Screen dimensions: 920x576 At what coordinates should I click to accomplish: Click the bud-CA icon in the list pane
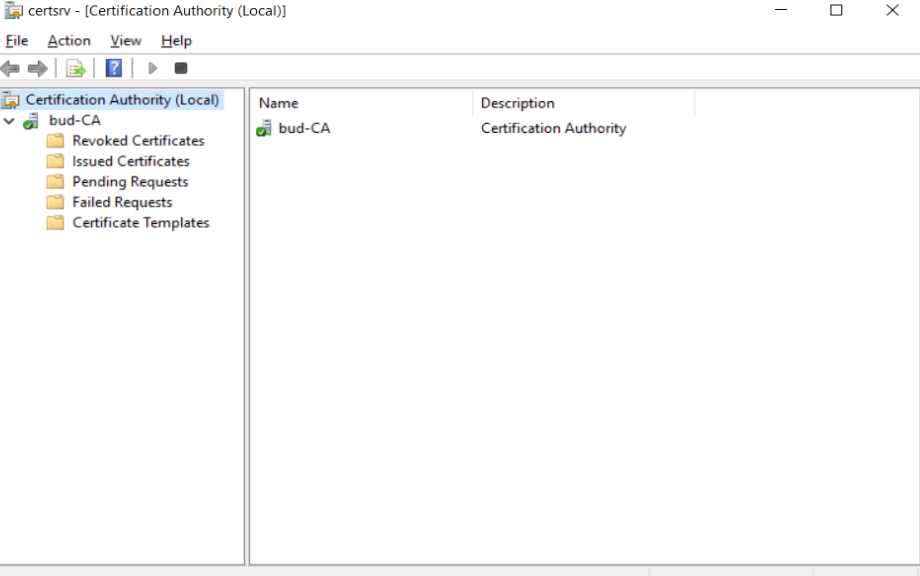click(264, 128)
